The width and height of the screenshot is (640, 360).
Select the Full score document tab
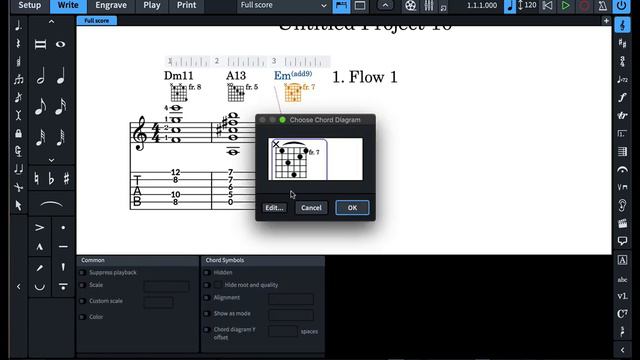click(97, 20)
